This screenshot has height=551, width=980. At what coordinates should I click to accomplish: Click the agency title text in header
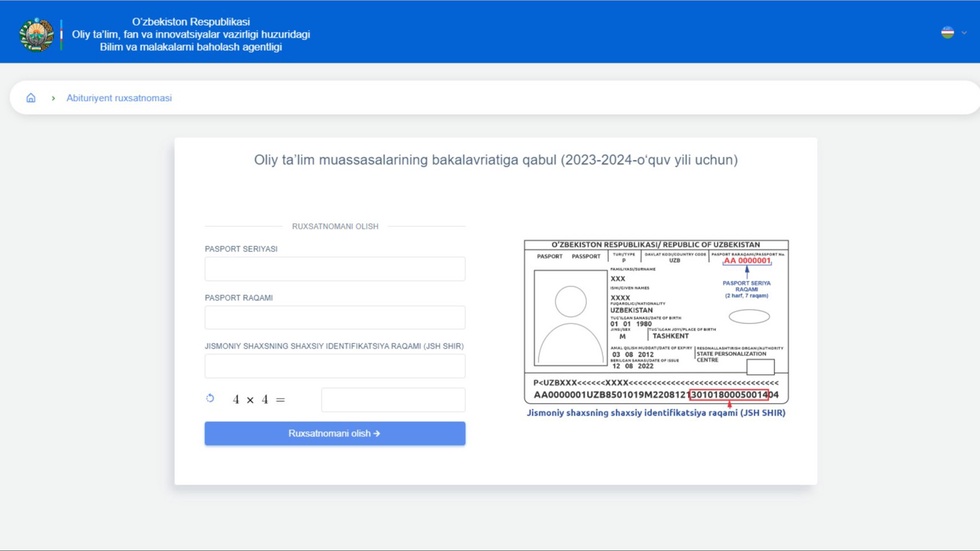(x=190, y=34)
